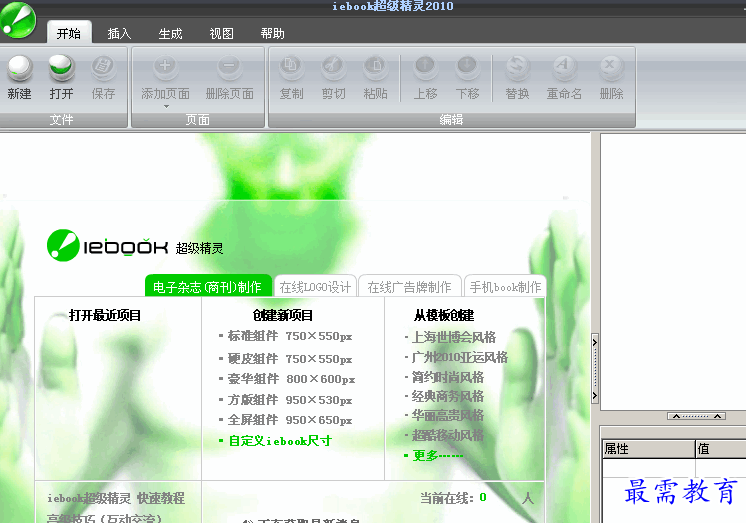The image size is (746, 523).
Task: Open iebook超级精灵 快速教程 link
Action: (116, 498)
